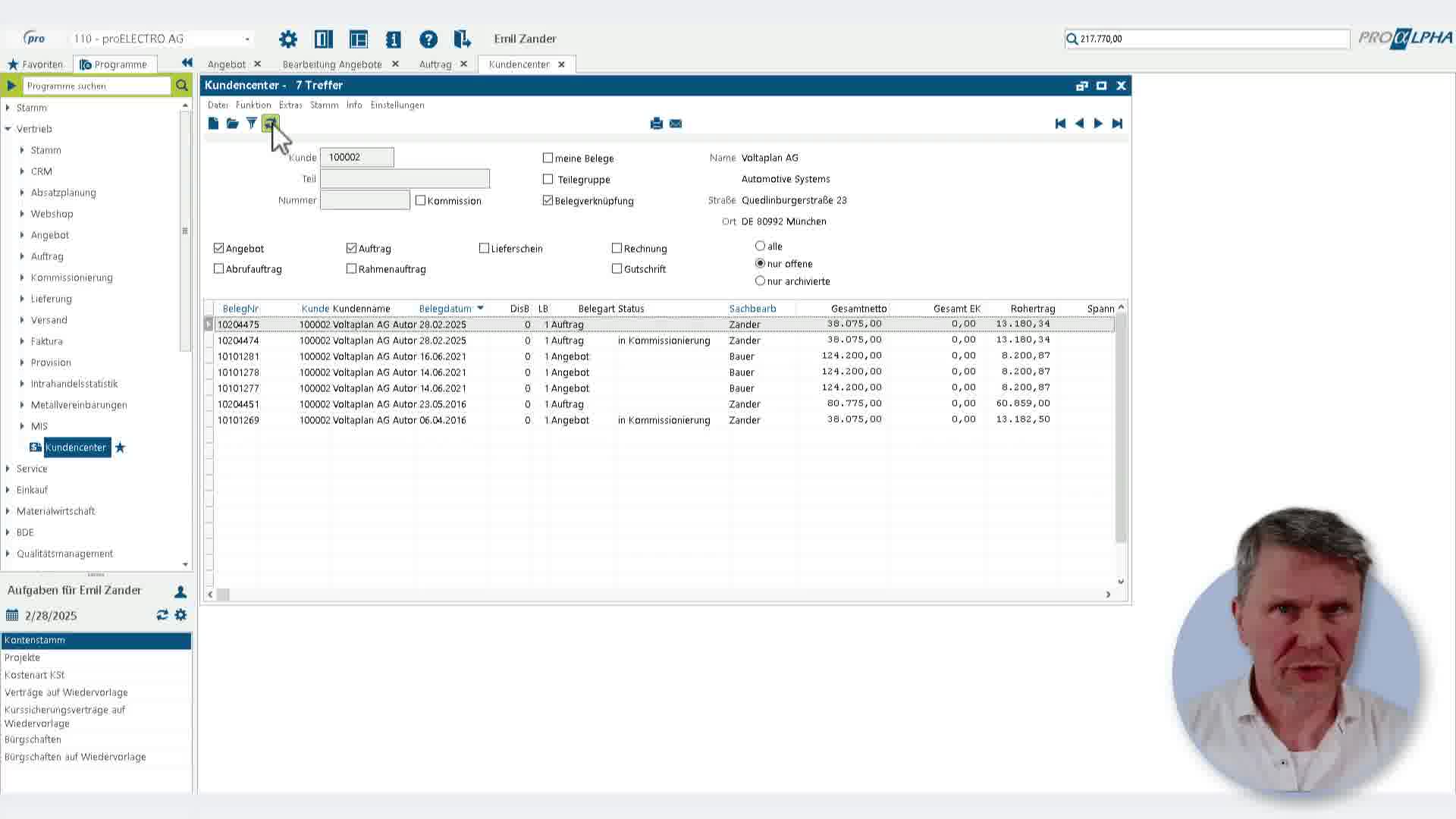Switch to the Bearbeitung Angebote tab
The image size is (1456, 819).
pos(332,64)
